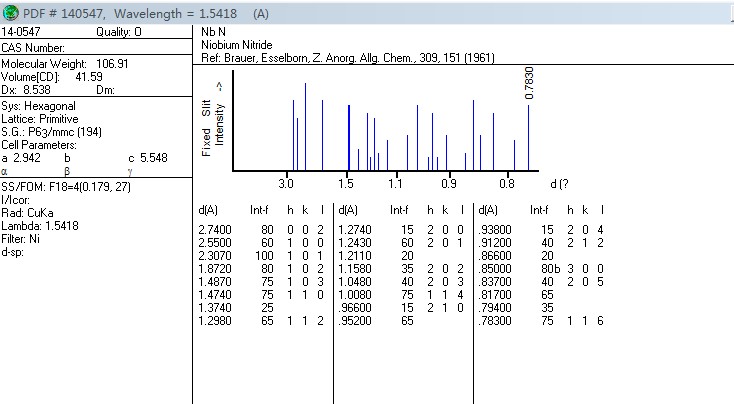Viewport: 734px width, 404px height.
Task: Select the PDF # 140547 title text
Action: [63, 14]
